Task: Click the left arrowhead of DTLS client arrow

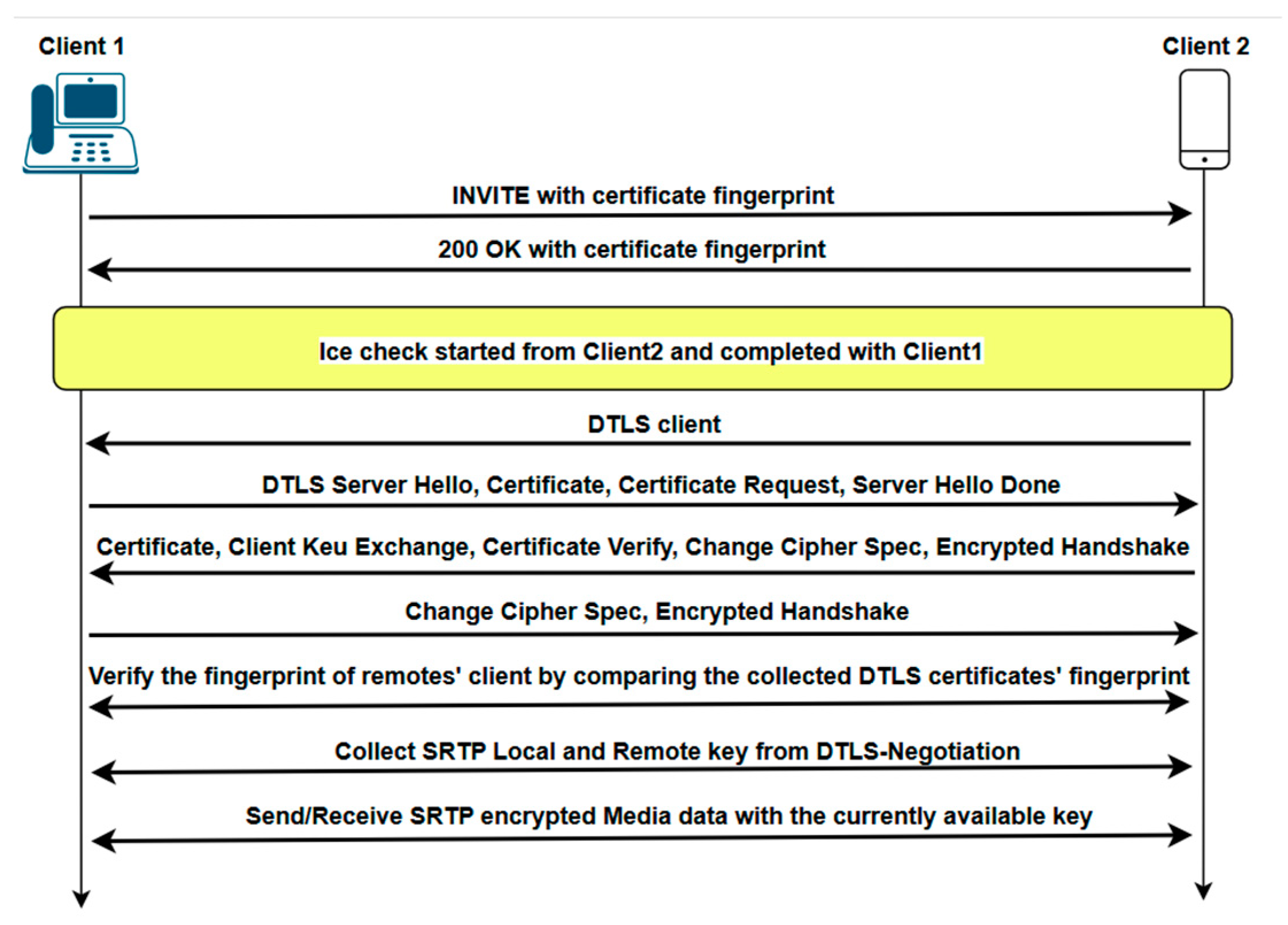Action: click(x=98, y=444)
